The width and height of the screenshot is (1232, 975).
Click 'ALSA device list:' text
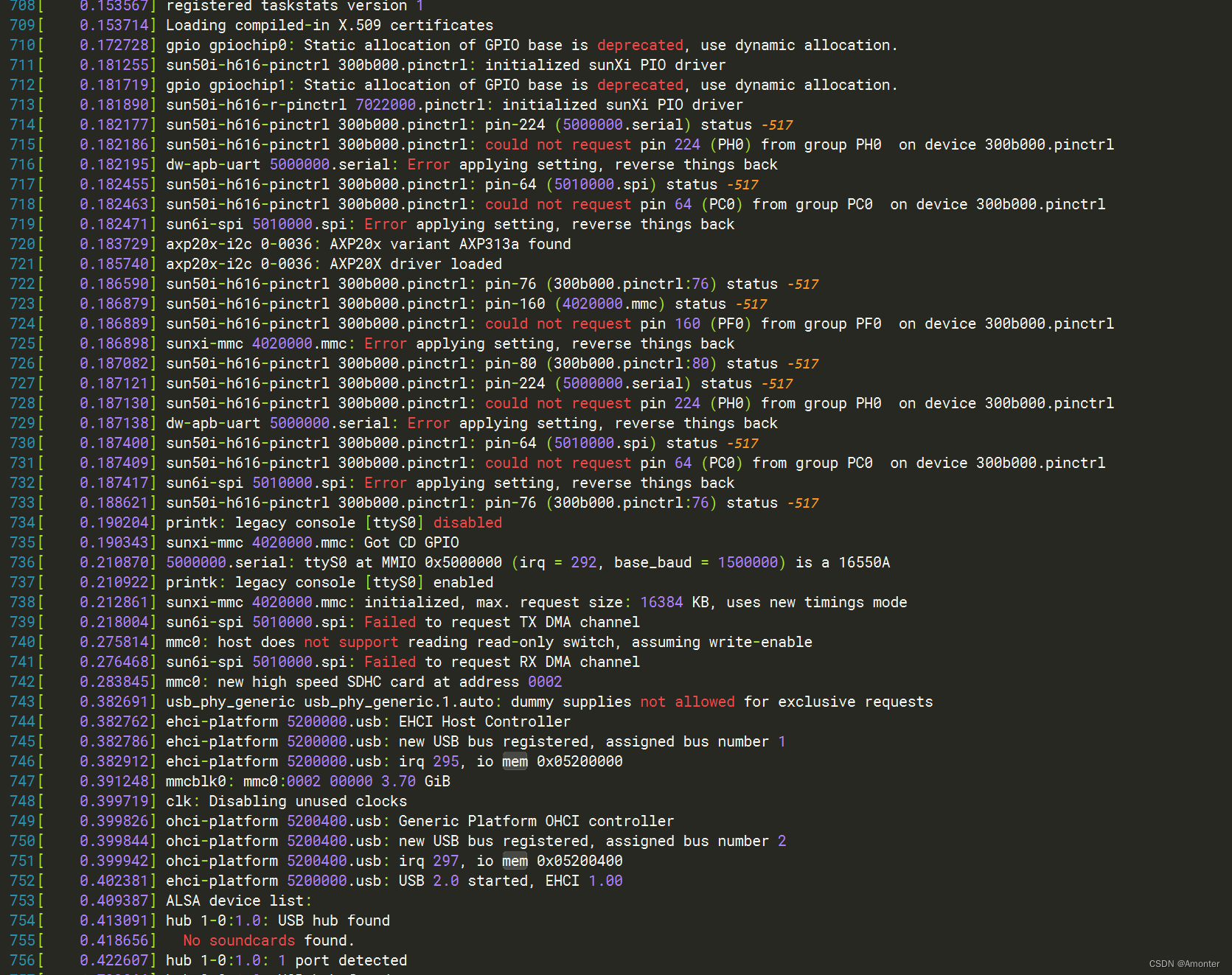click(x=239, y=901)
